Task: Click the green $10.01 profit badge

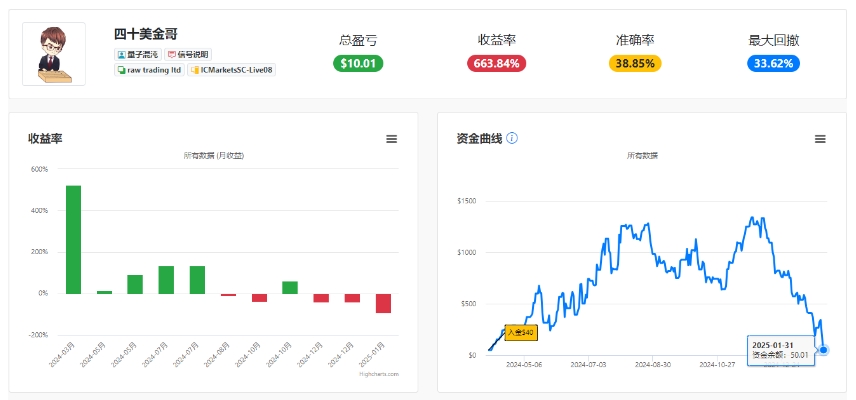Action: click(x=358, y=63)
